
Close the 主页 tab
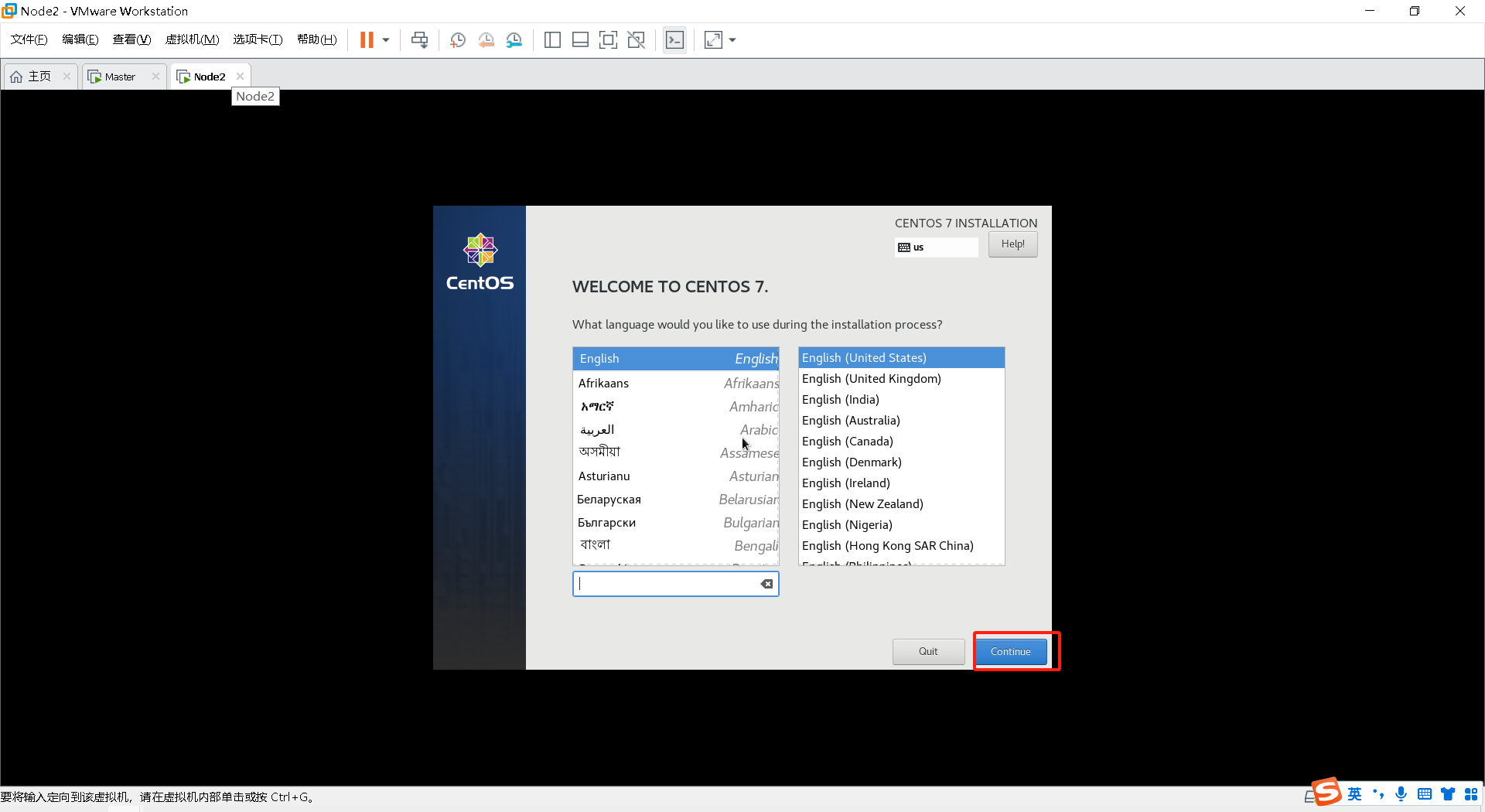coord(67,77)
